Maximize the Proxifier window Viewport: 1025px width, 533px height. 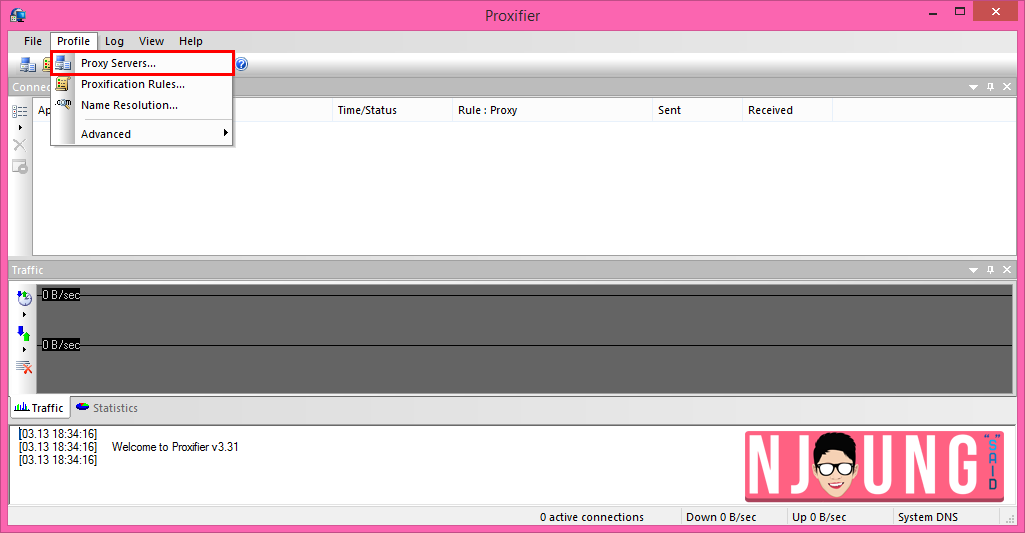[x=960, y=12]
